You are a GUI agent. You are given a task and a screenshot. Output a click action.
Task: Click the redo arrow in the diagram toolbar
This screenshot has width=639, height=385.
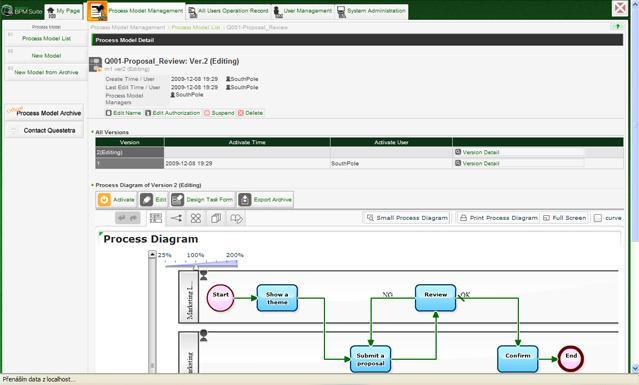pos(134,218)
